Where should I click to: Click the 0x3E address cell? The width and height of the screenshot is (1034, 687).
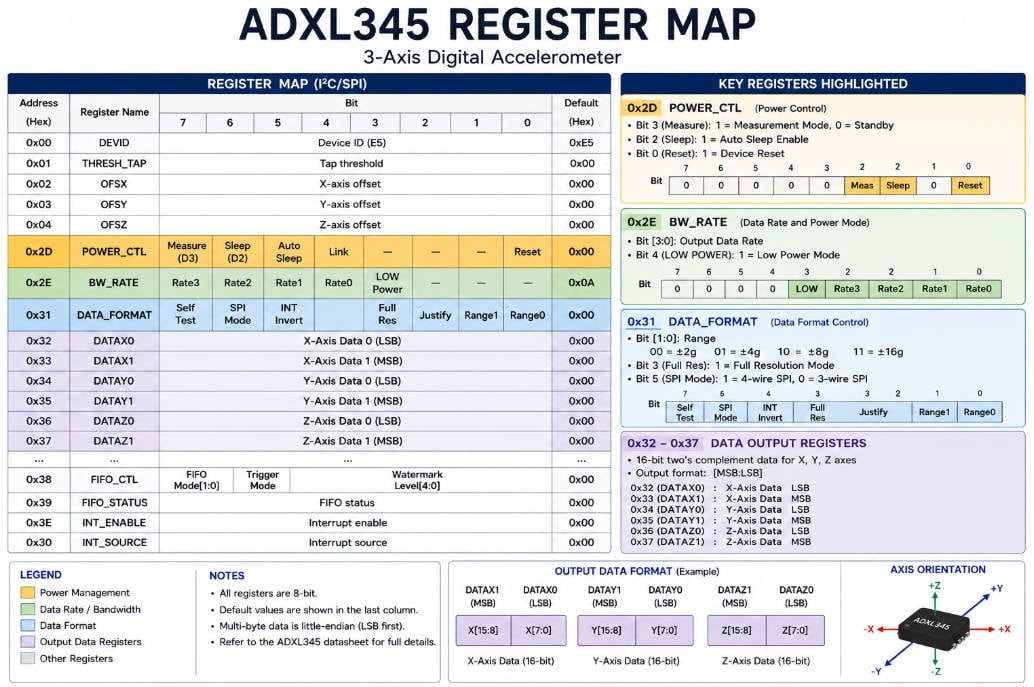click(x=38, y=522)
